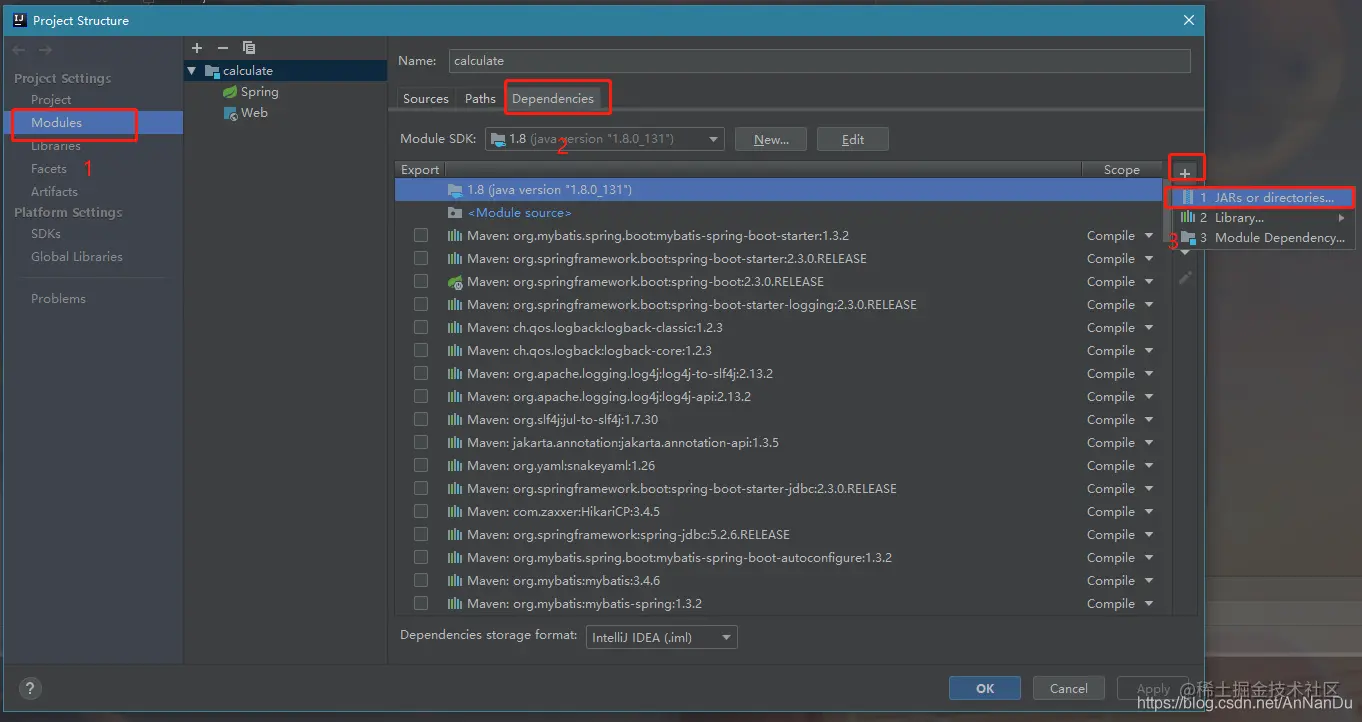Collapse the calculate module tree node
The height and width of the screenshot is (722, 1362).
pos(192,71)
